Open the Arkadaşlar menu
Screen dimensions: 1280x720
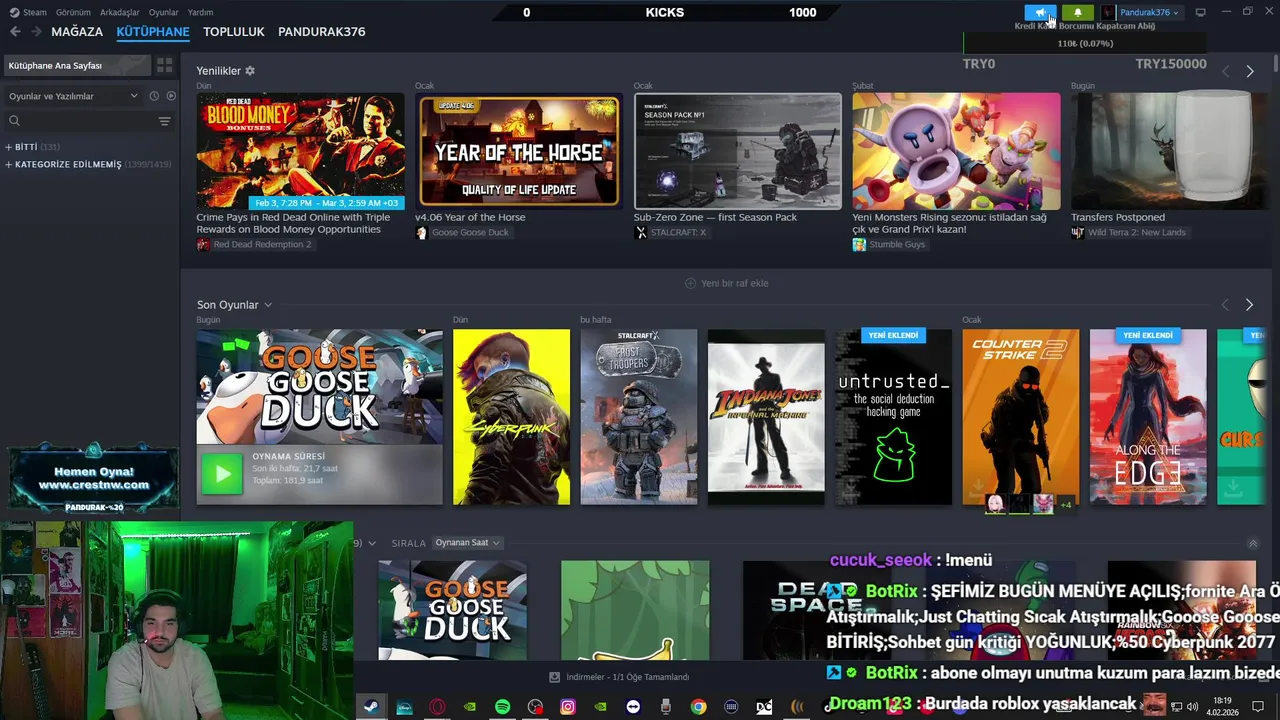click(x=120, y=12)
